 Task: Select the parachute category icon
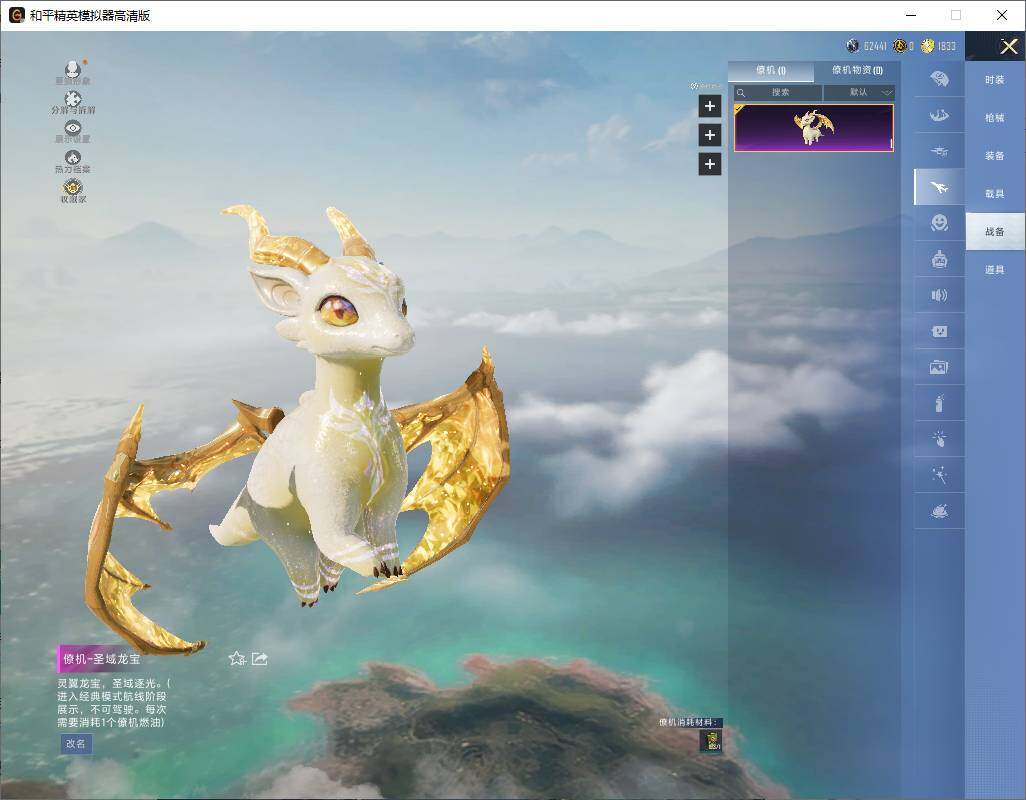940,79
